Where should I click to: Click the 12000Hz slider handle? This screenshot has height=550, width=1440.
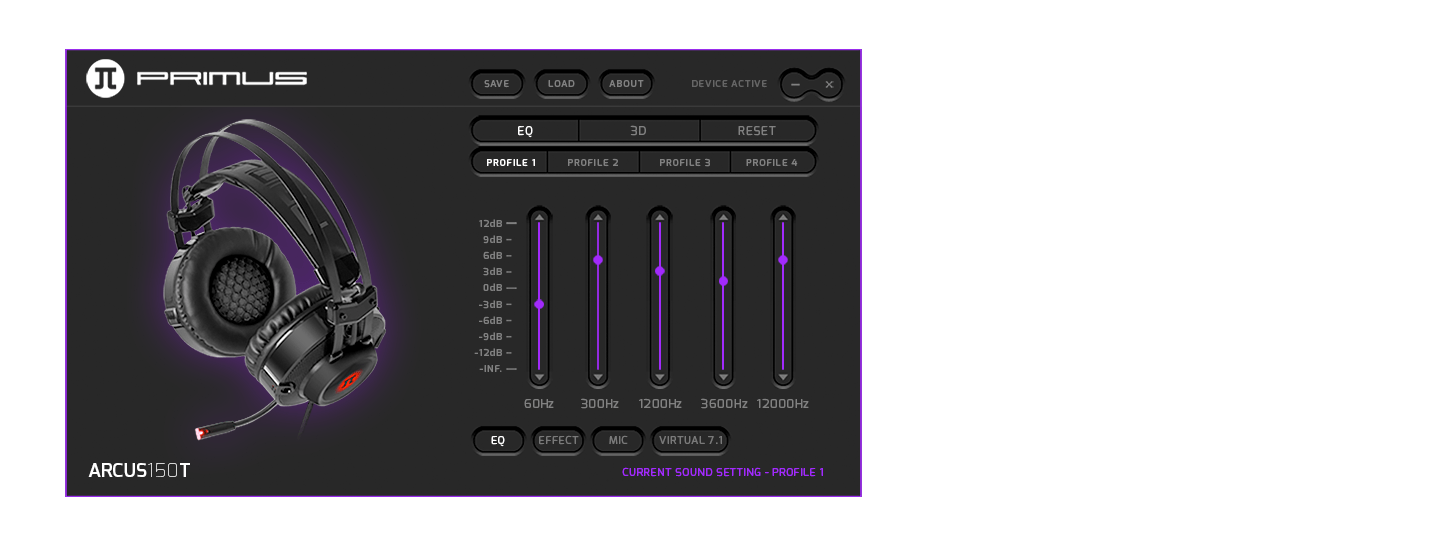tap(783, 260)
